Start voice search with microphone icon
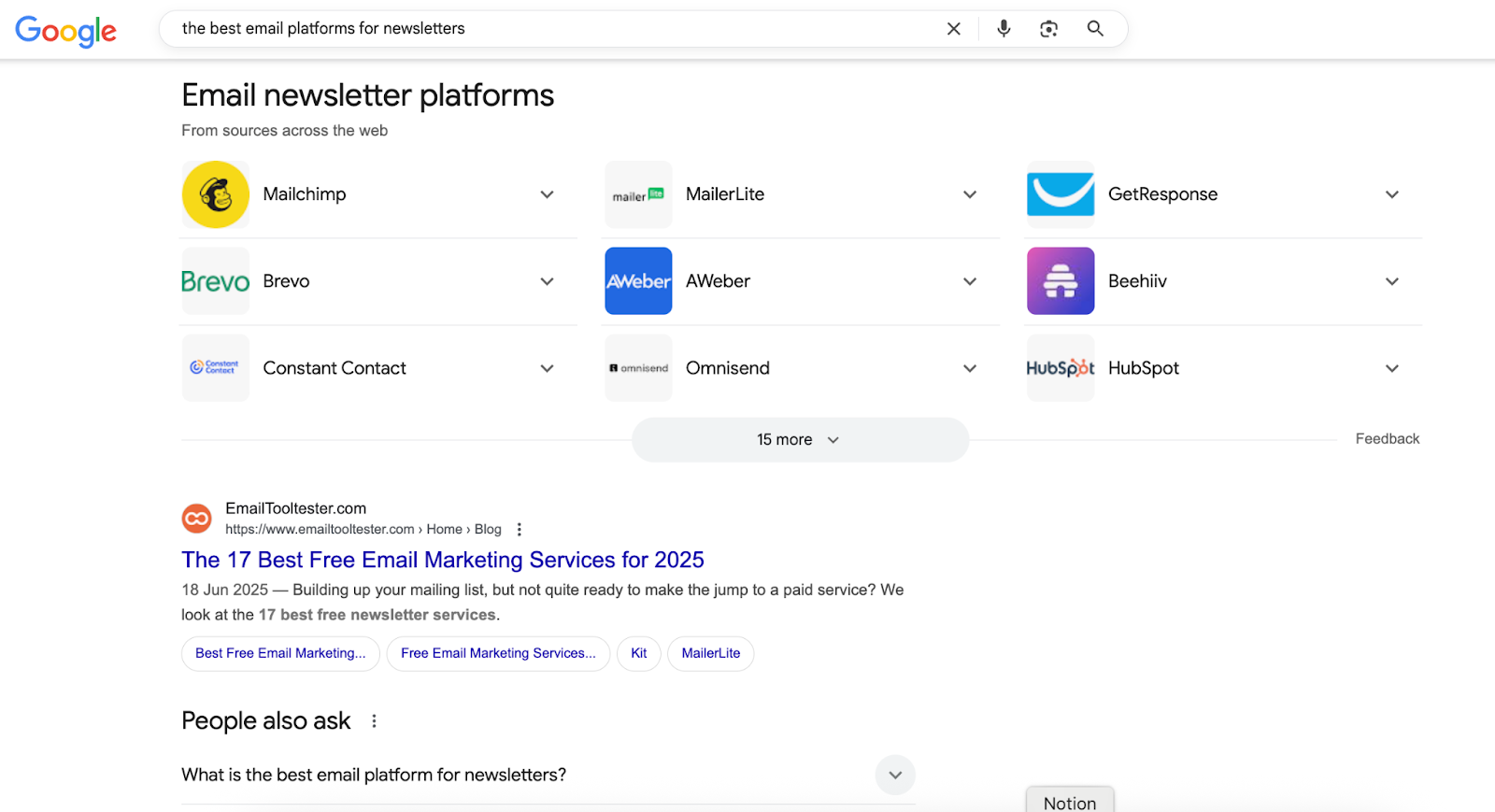1495x812 pixels. point(1004,29)
